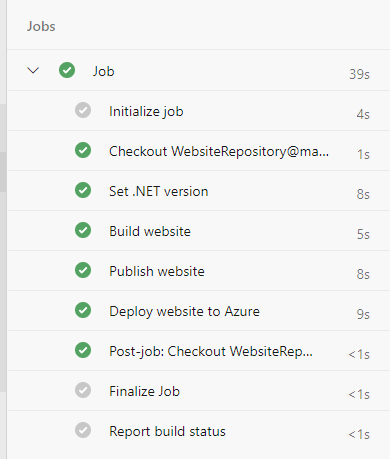Image resolution: width=390 pixels, height=459 pixels.
Task: Collapse the Job steps with the chevron
Action: pos(33,70)
